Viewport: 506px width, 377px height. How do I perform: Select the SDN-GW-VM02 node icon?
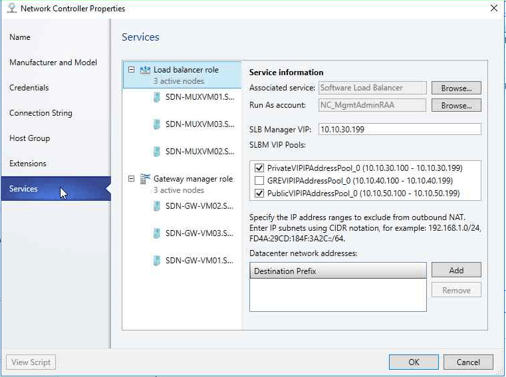pyautogui.click(x=156, y=206)
